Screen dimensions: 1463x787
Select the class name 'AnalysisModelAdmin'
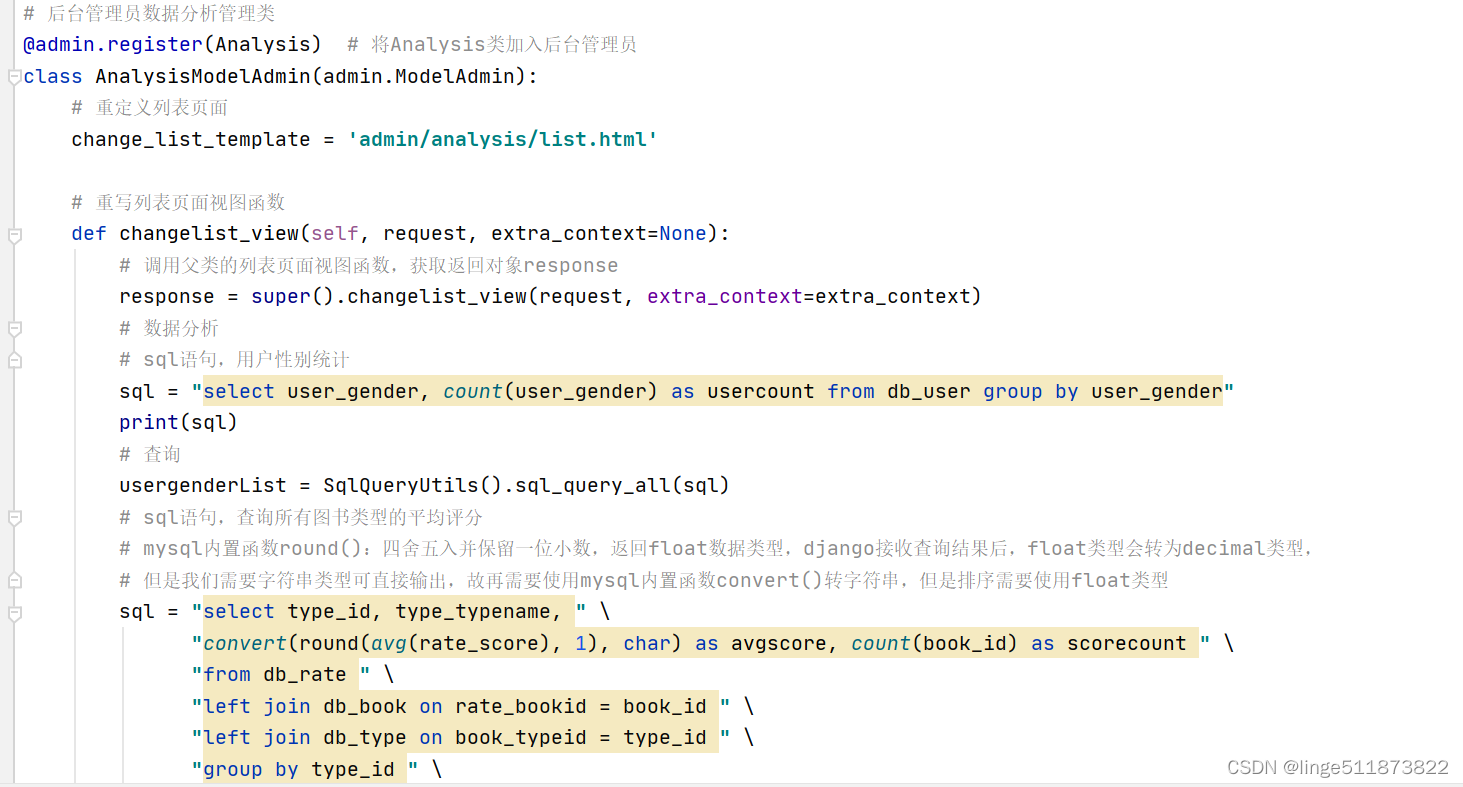coord(203,77)
